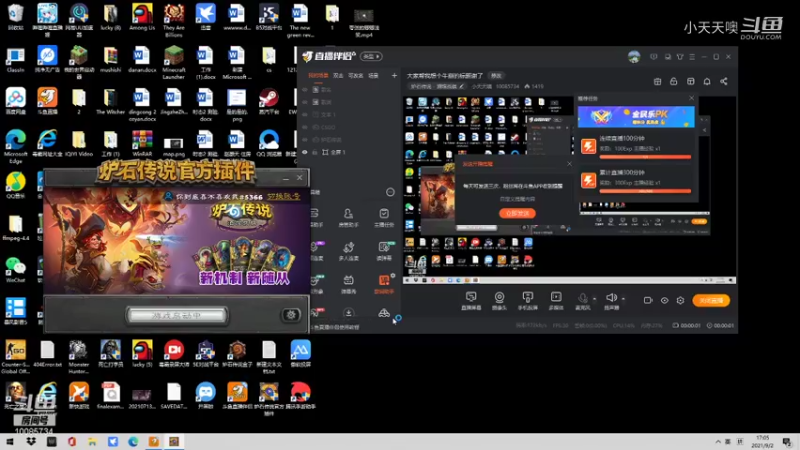Edit stream title with modify button
The height and width of the screenshot is (450, 800).
(495, 76)
